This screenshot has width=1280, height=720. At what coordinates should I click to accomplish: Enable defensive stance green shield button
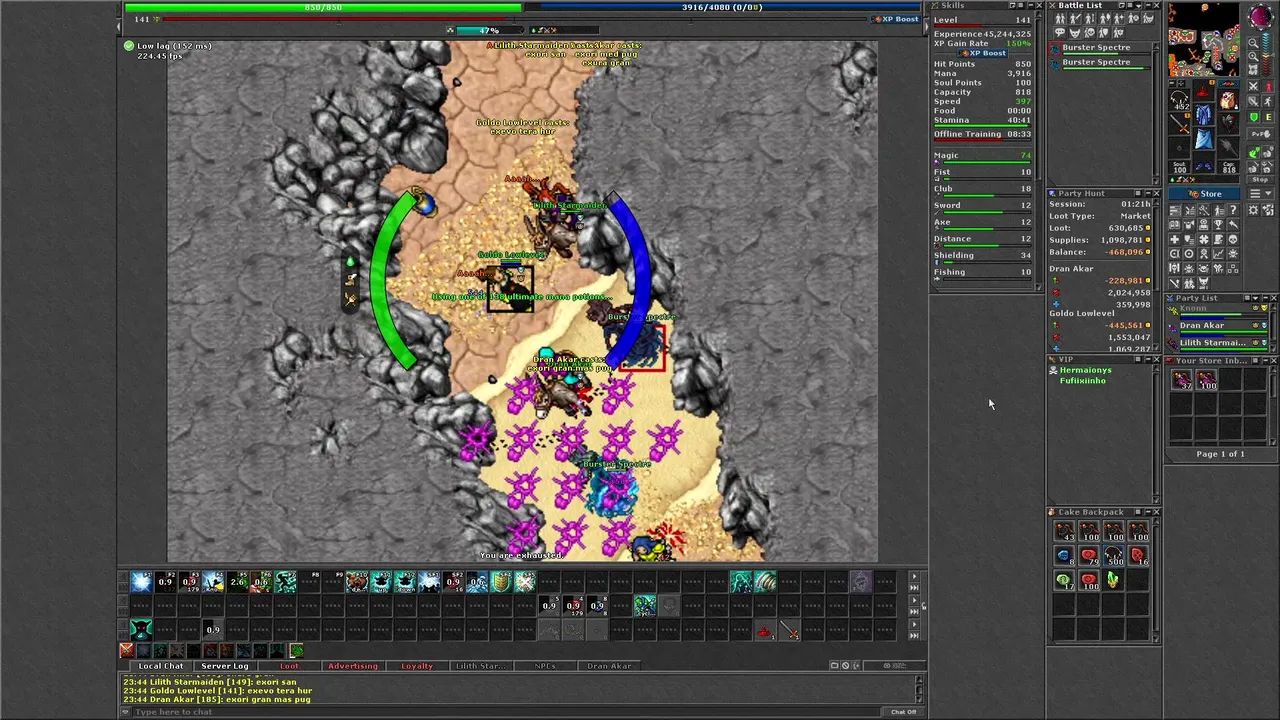[1254, 117]
